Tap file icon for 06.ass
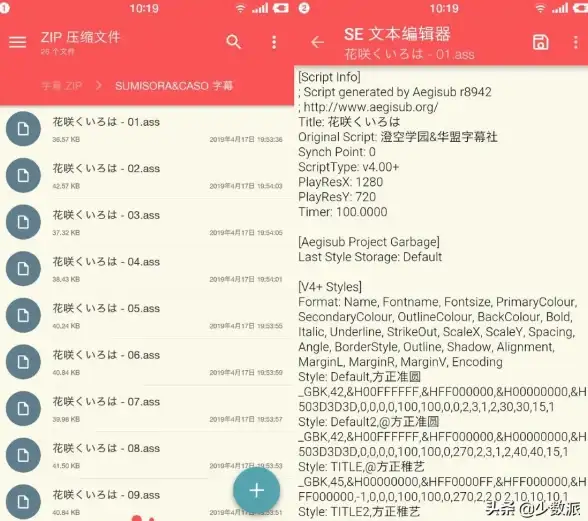 tap(23, 362)
